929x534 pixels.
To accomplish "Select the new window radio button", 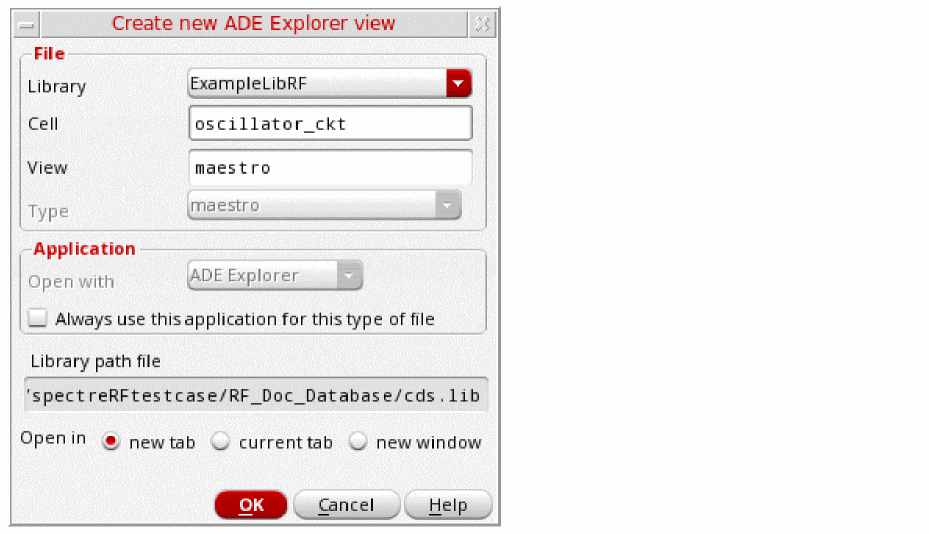I will pos(358,442).
